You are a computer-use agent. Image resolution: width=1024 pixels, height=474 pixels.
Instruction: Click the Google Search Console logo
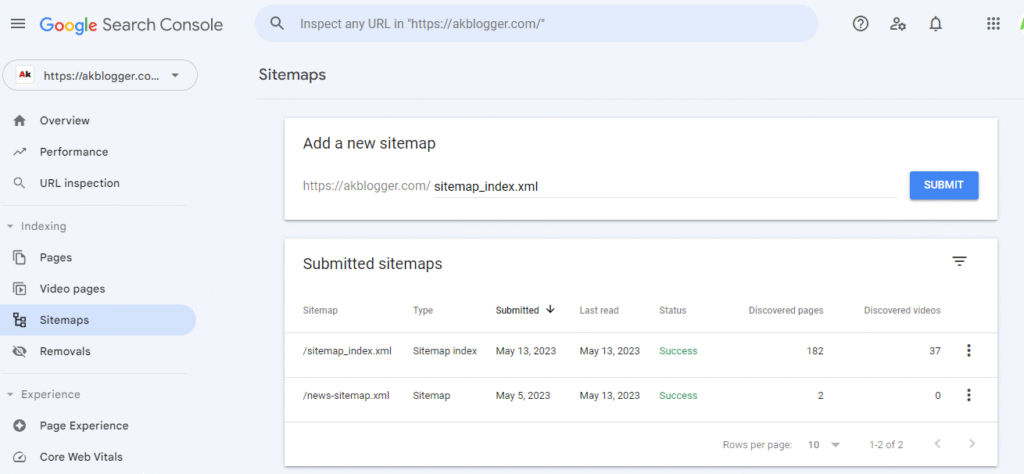131,25
